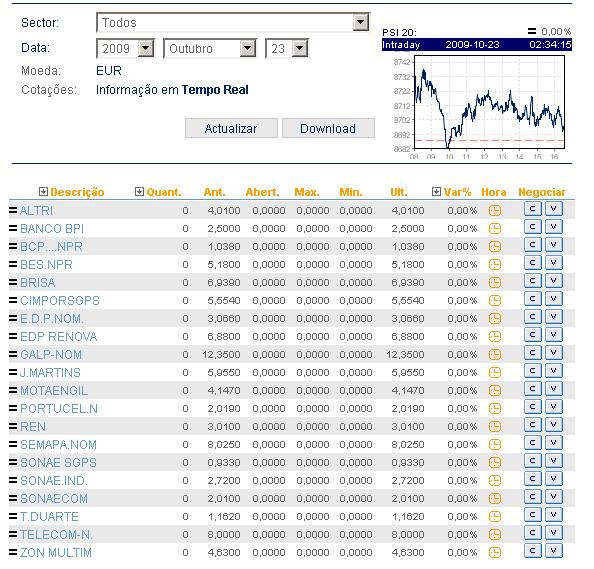
Task: Click the sell (V) icon for BANCO BPI
Action: (553, 227)
